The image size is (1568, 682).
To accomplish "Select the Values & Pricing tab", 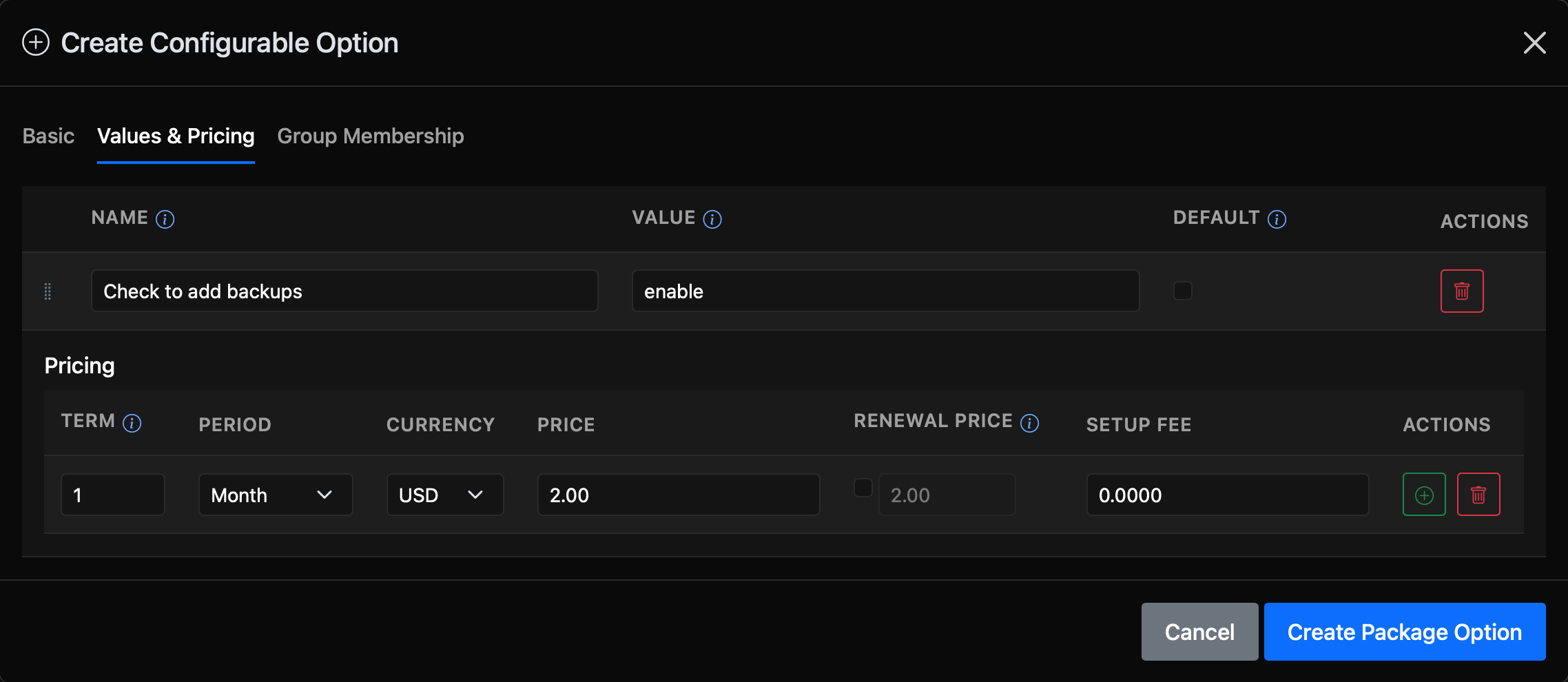I will pyautogui.click(x=176, y=136).
